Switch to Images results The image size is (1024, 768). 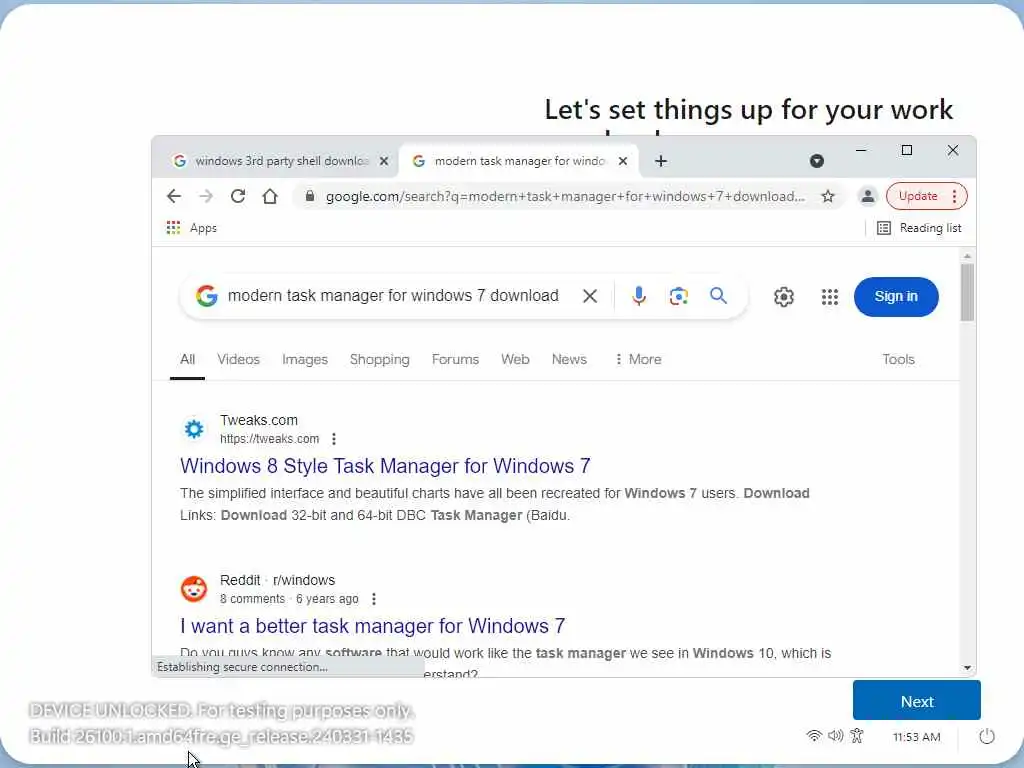tap(305, 359)
